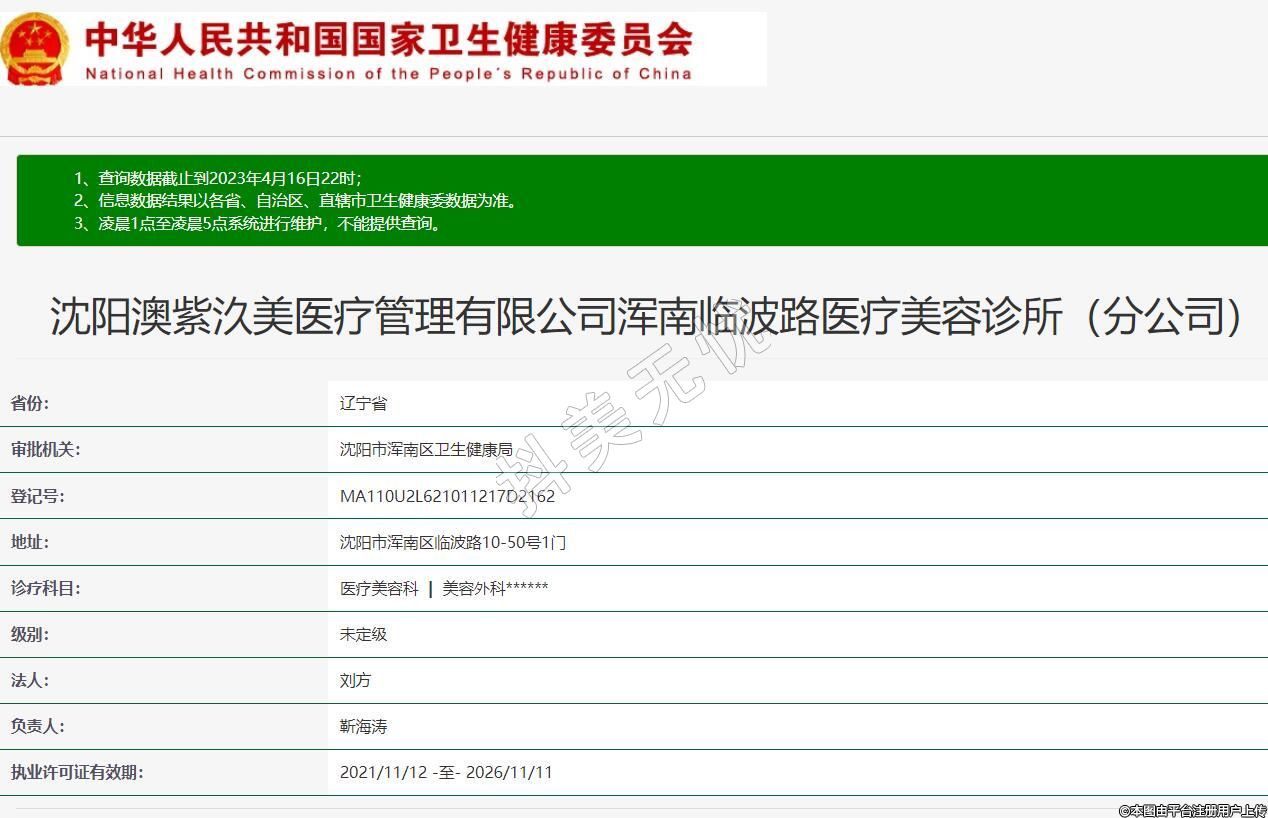Select the address 沈阳市浑南区临波路10-50号1门
The image size is (1268, 818).
click(453, 542)
